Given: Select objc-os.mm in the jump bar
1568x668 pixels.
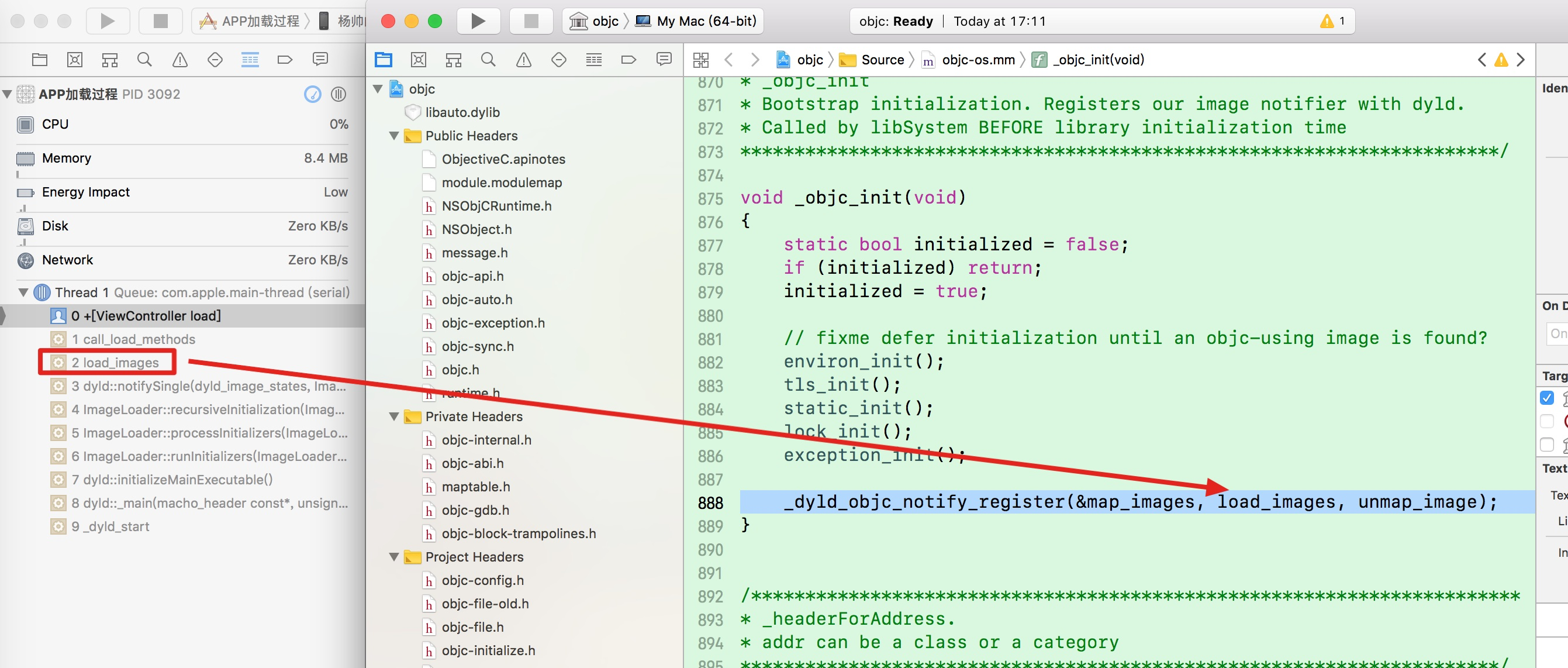Looking at the screenshot, I should coord(977,60).
